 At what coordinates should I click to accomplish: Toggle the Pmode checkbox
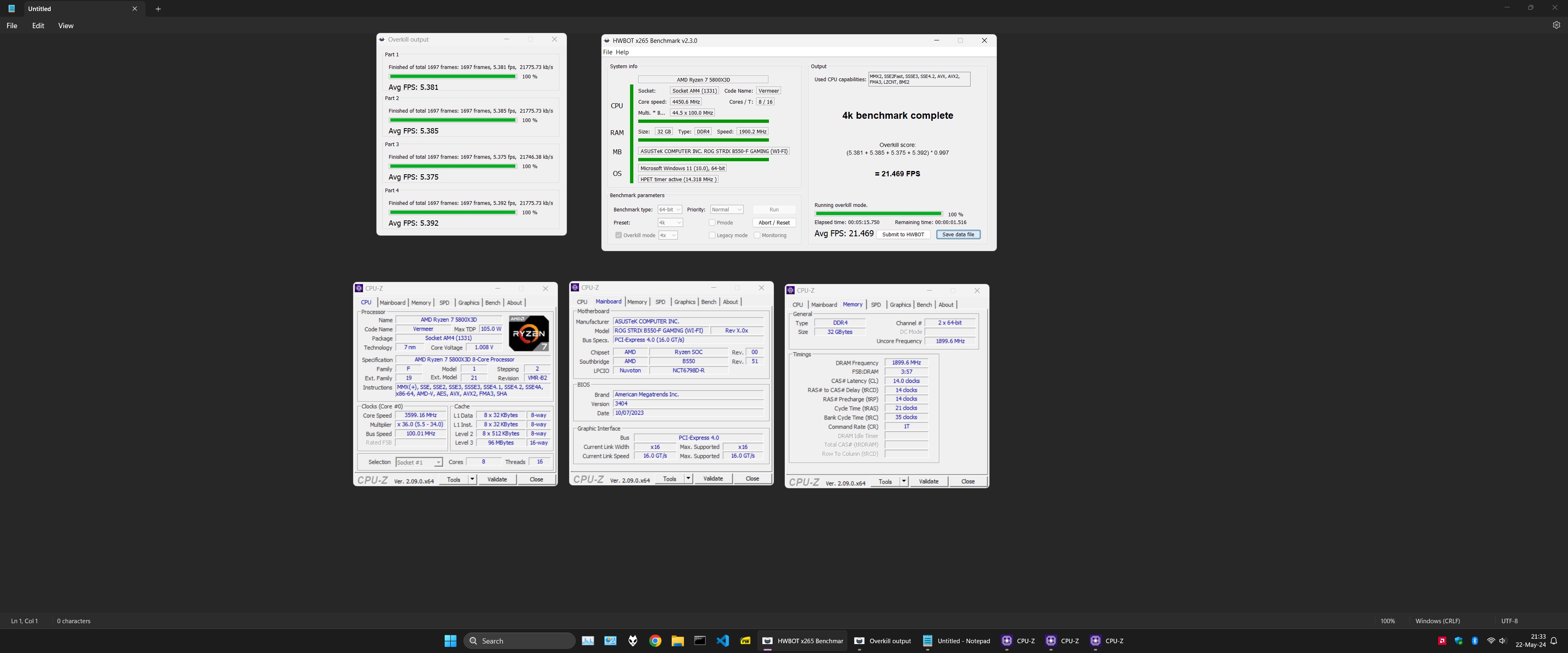712,223
